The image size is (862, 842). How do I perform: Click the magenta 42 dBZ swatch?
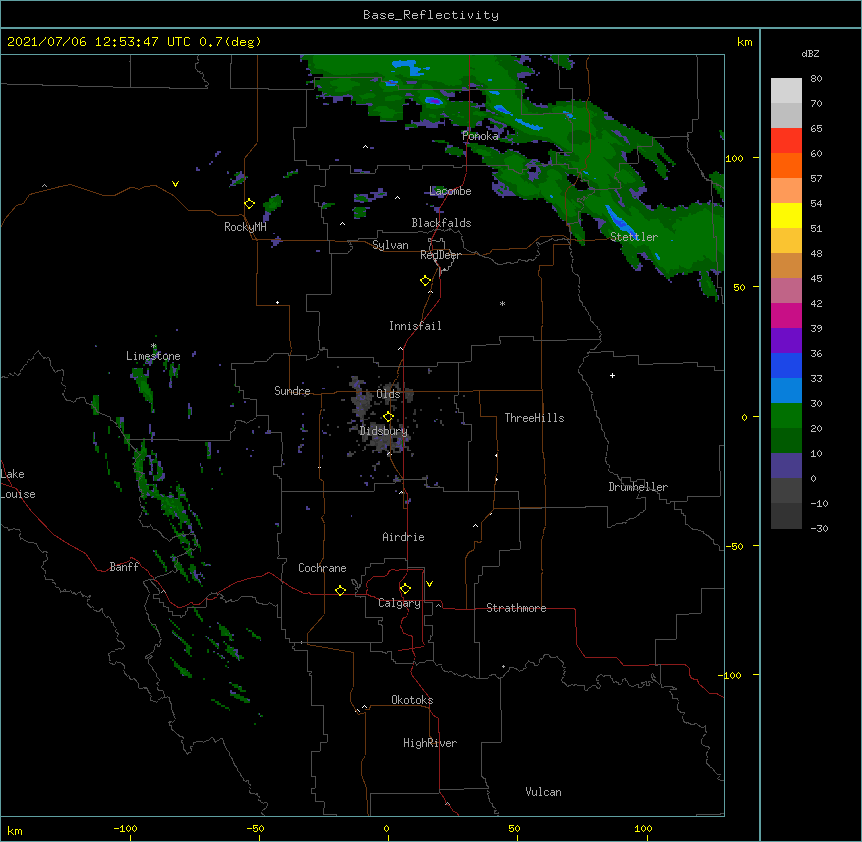point(786,315)
